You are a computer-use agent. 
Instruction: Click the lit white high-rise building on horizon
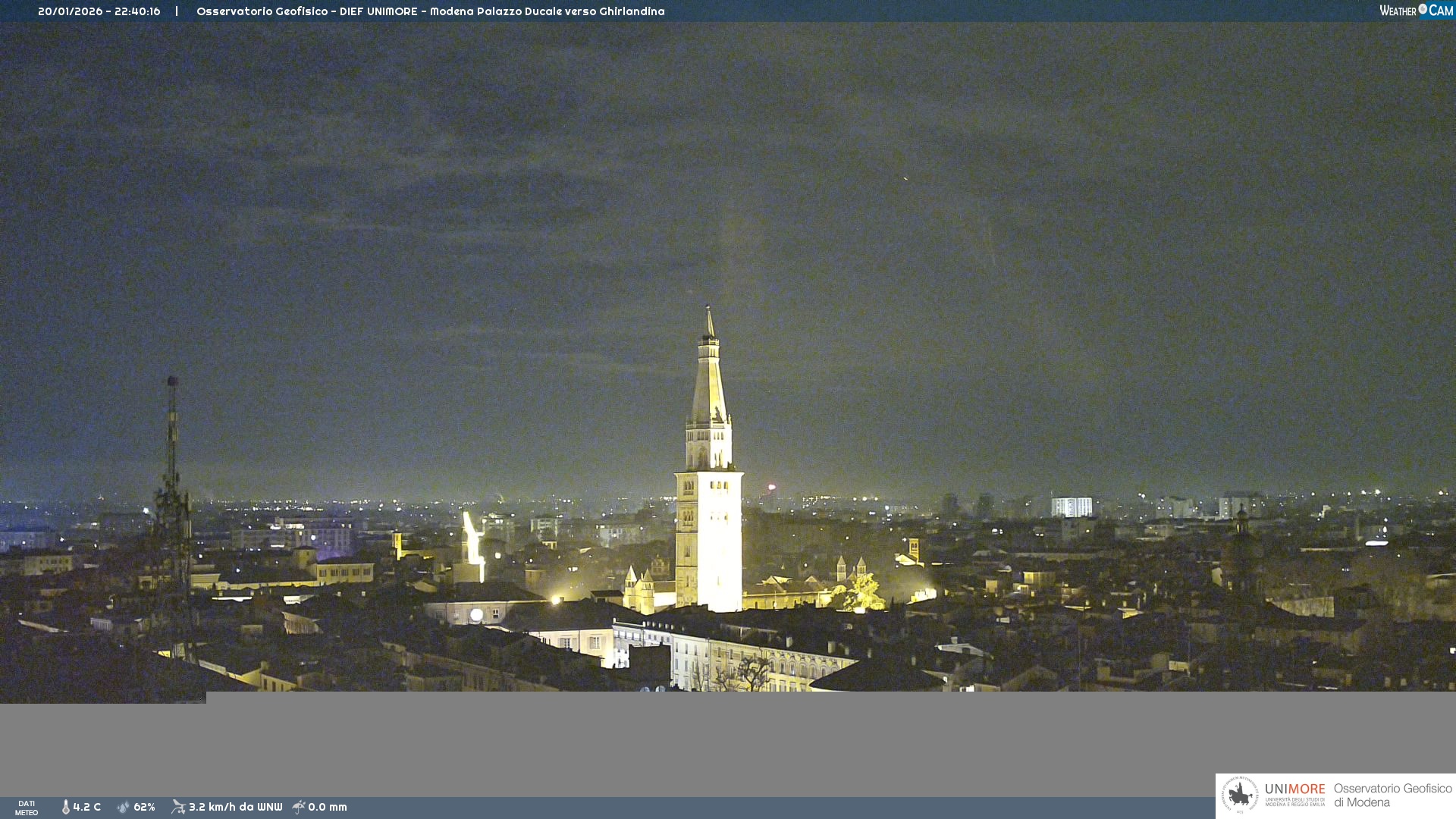tap(1071, 507)
